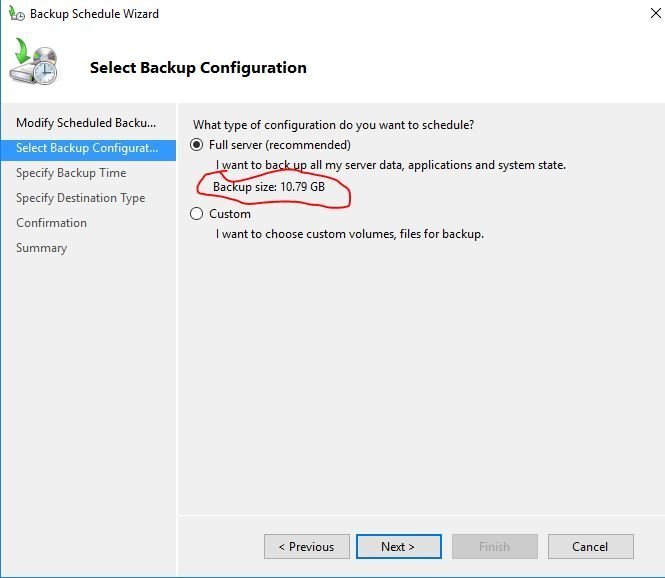This screenshot has width=665, height=578.
Task: Open the Modify Scheduled Backup step
Action: [86, 123]
